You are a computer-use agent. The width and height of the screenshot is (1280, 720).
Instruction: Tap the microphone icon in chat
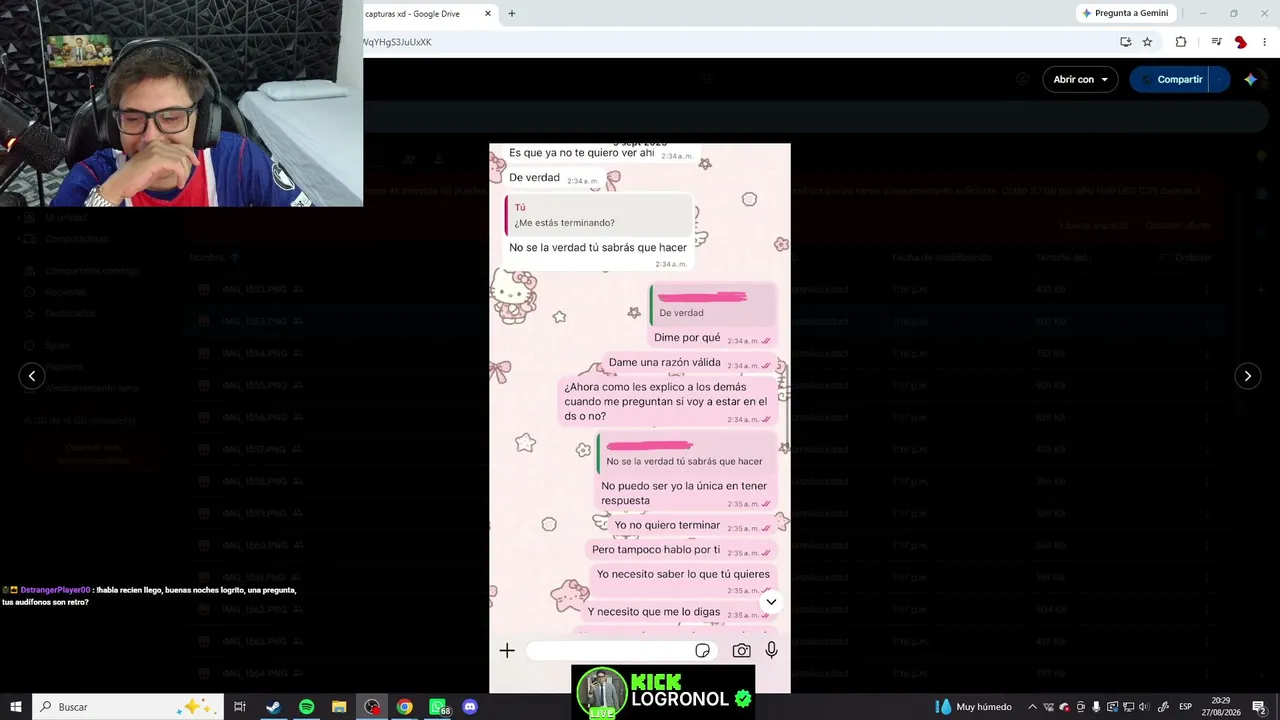click(x=771, y=651)
